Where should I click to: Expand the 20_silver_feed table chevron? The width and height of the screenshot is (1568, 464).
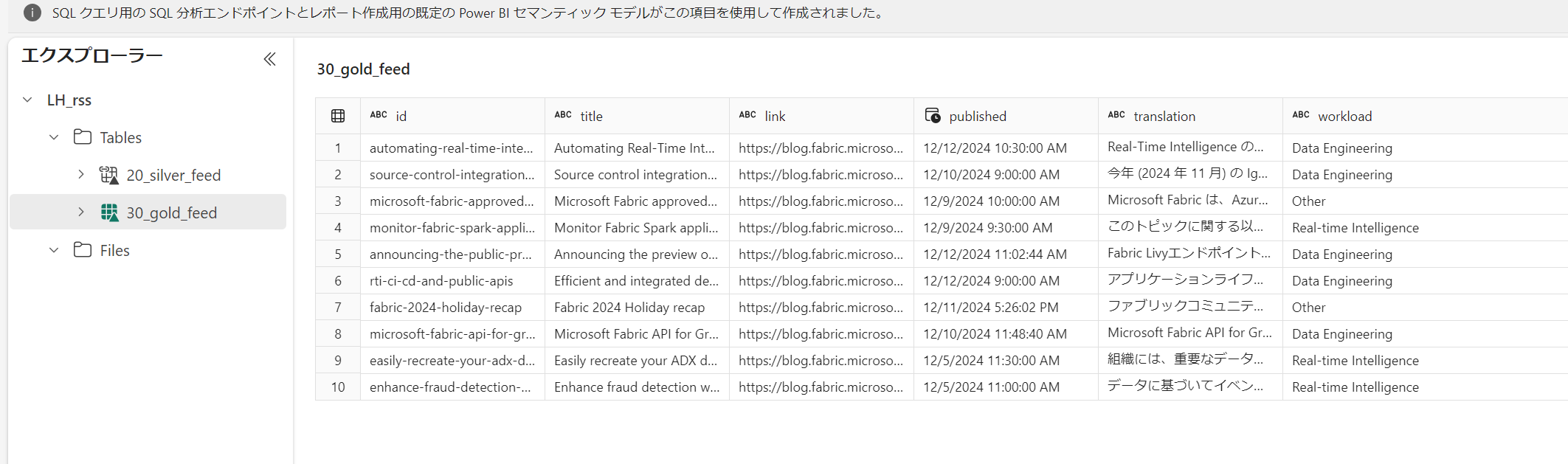pyautogui.click(x=81, y=175)
